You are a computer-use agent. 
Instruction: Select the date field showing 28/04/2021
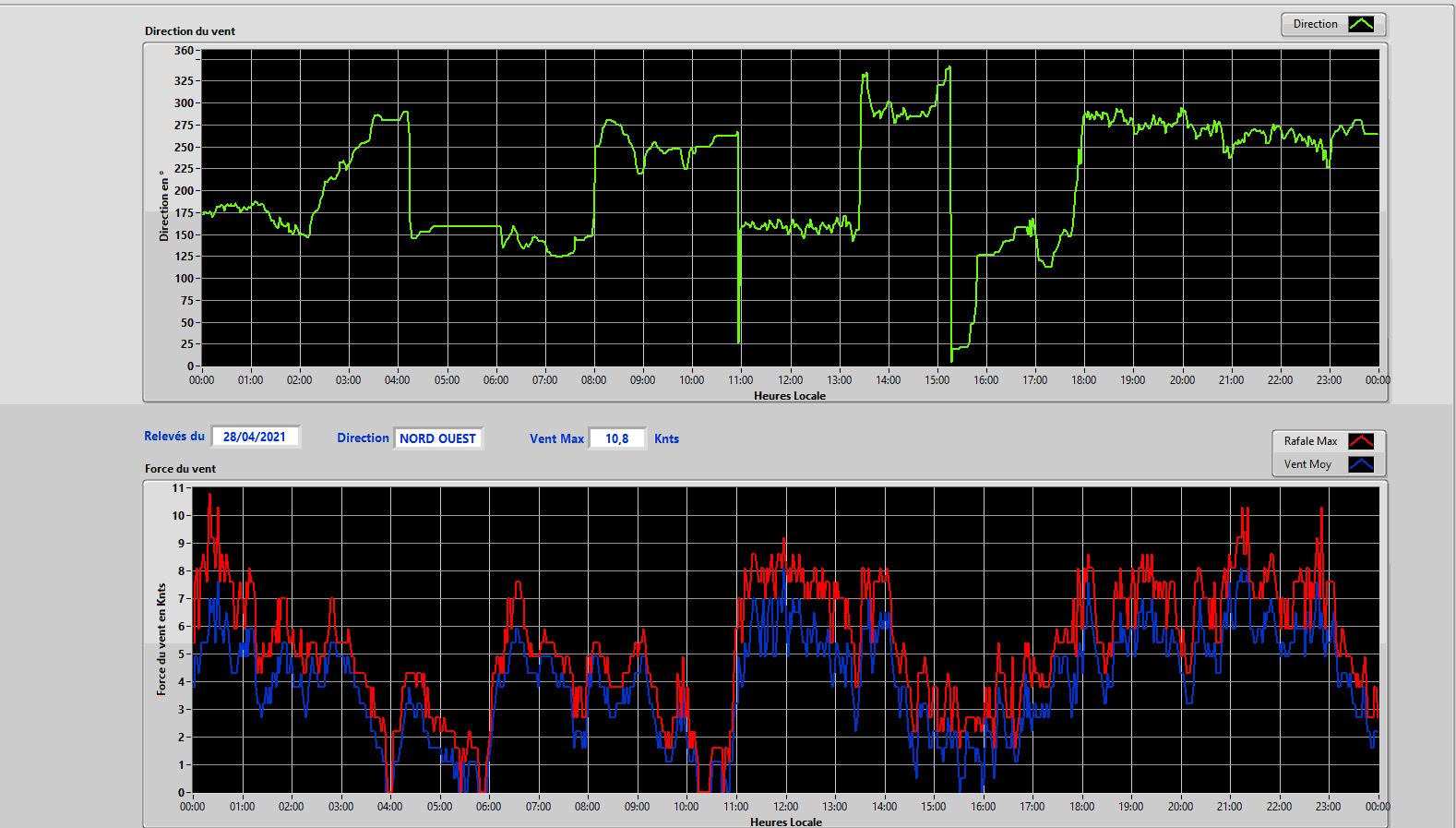tap(255, 437)
